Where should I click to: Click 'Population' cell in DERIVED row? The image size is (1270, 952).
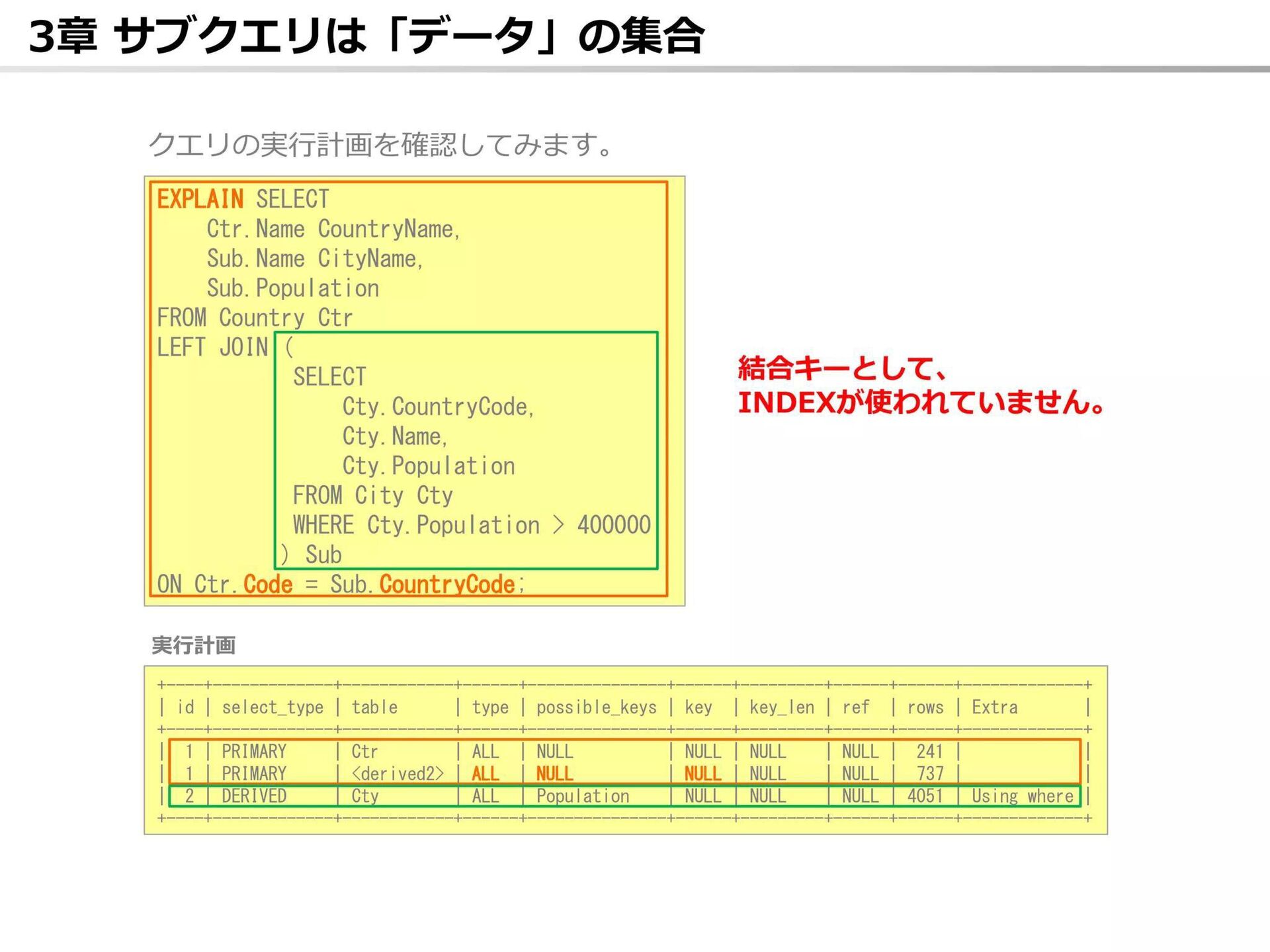pyautogui.click(x=583, y=796)
